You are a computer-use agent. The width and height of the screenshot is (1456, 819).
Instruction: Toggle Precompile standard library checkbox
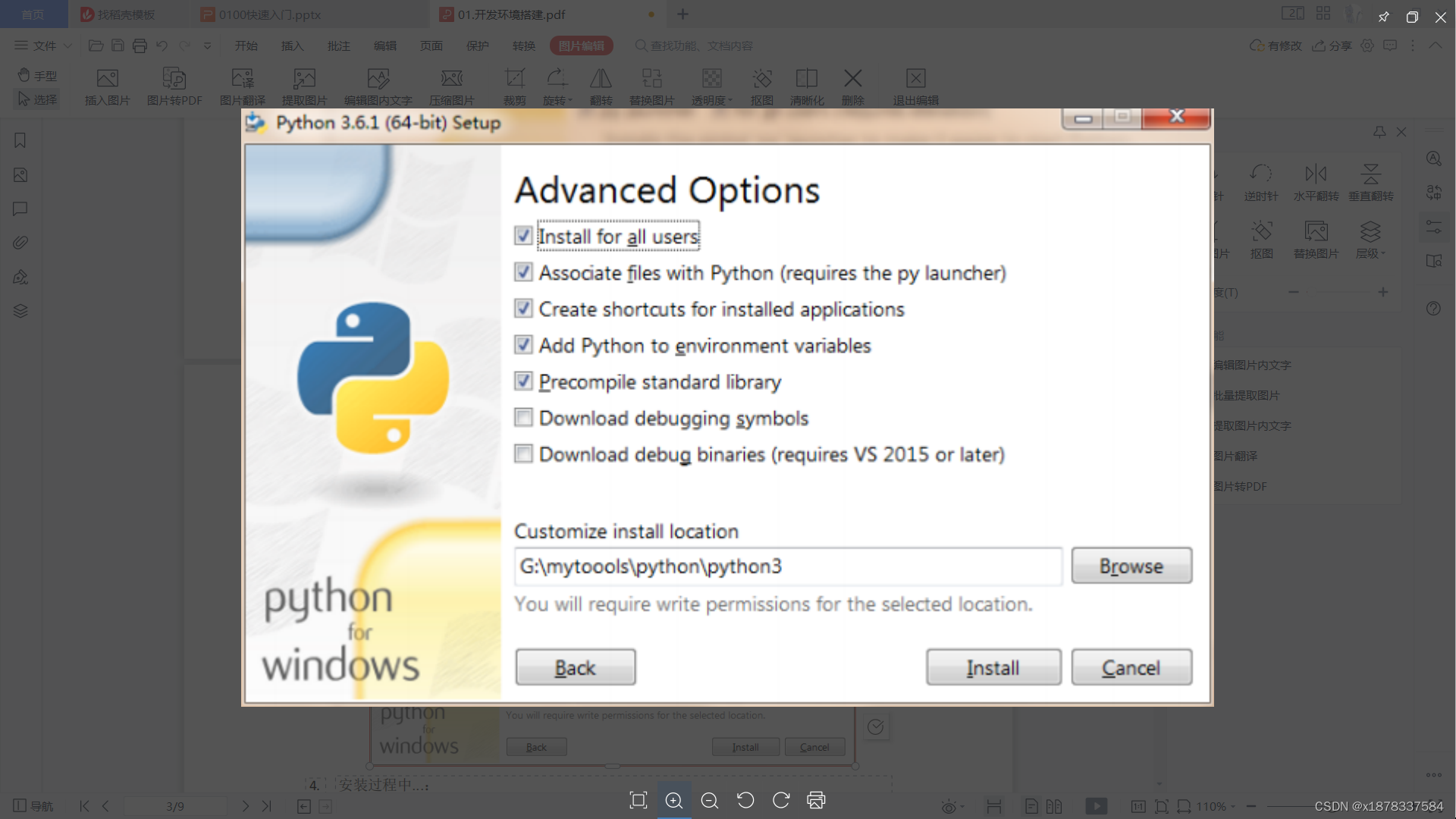coord(523,381)
